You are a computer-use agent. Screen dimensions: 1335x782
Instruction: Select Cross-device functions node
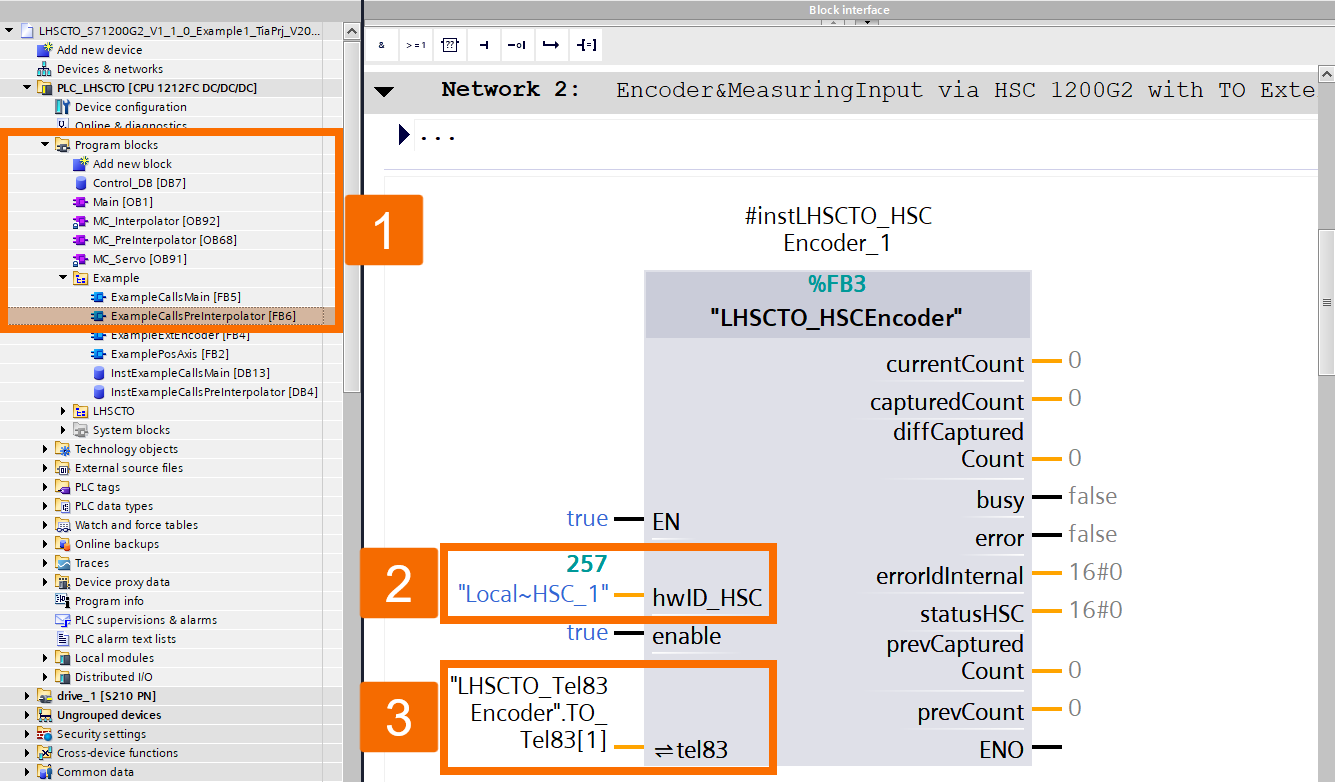point(117,753)
